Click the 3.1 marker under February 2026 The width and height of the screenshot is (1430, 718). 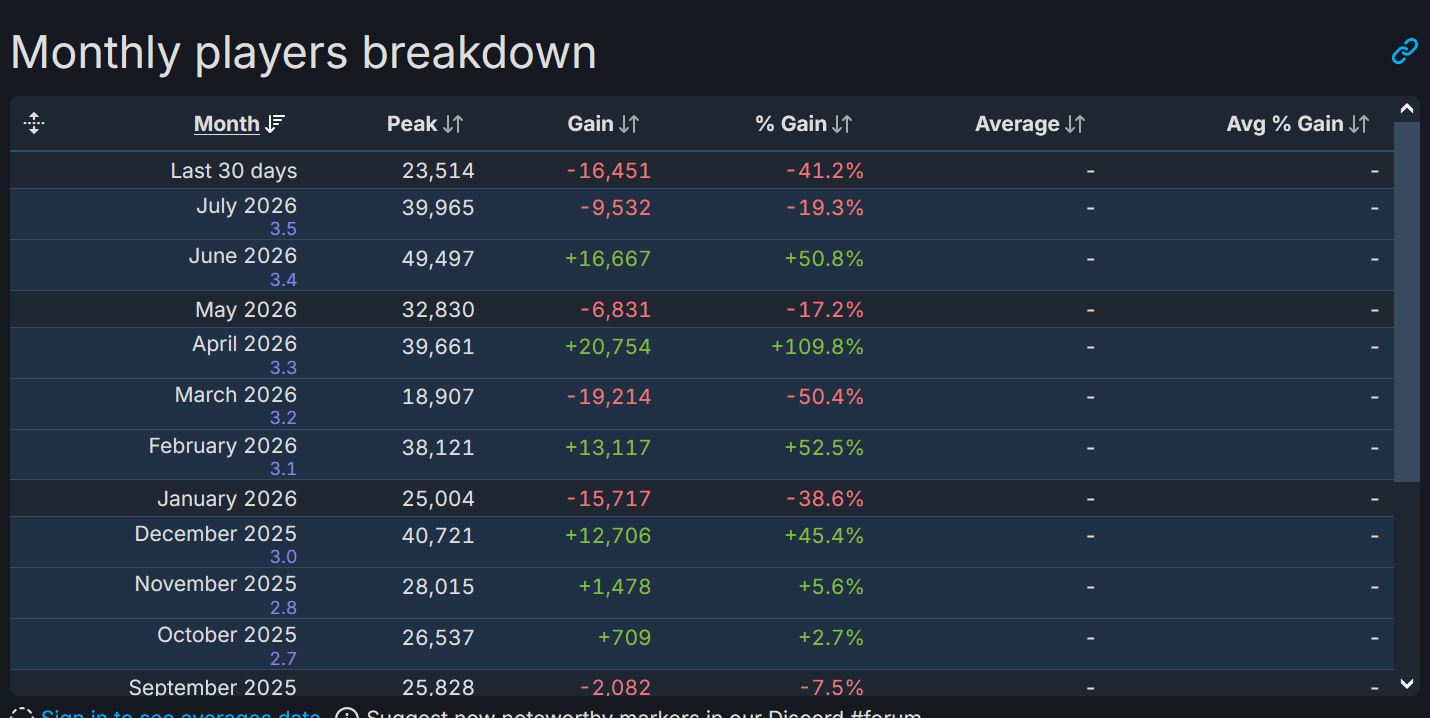pyautogui.click(x=283, y=469)
